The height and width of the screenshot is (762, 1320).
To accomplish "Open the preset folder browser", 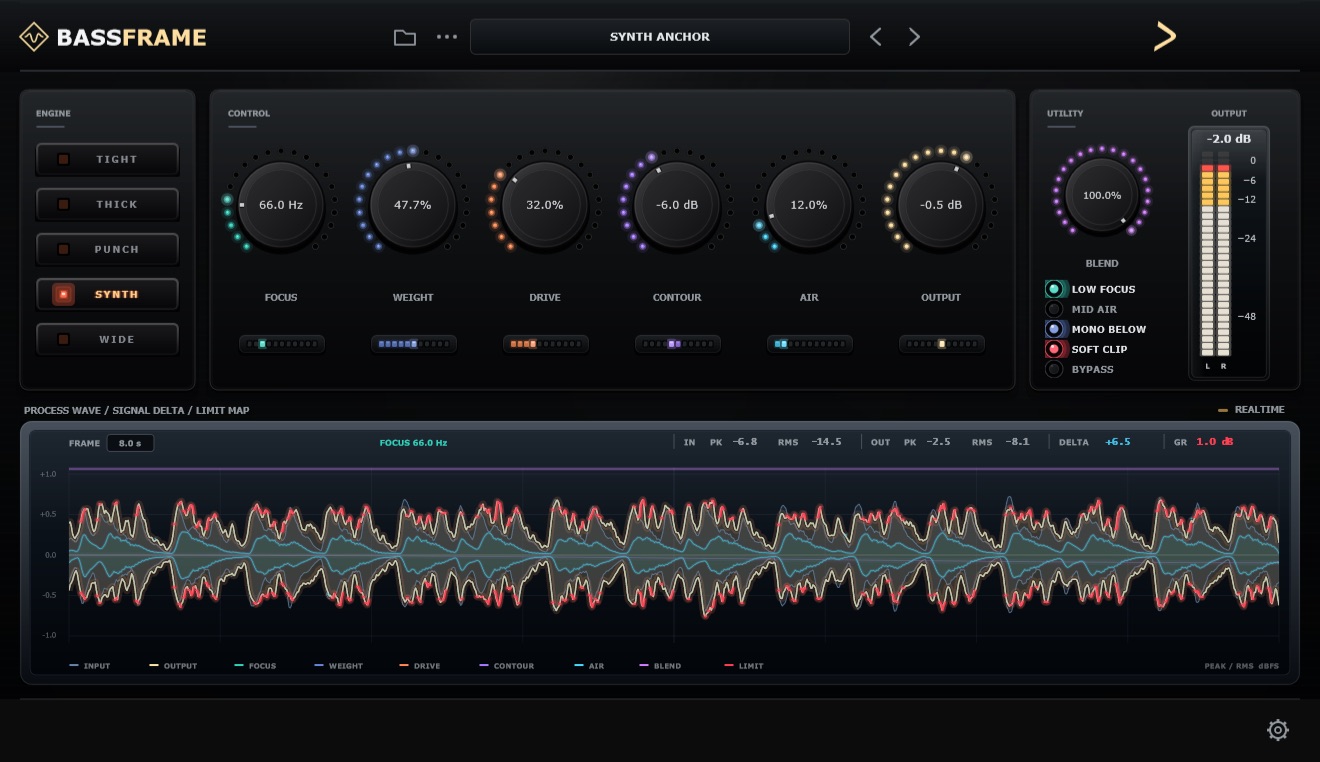I will point(405,37).
